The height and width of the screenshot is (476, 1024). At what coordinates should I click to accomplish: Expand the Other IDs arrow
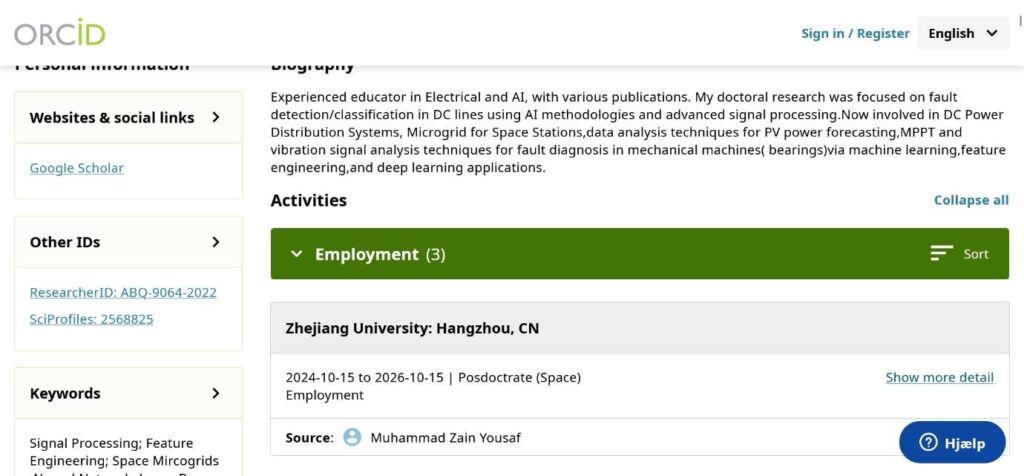point(216,242)
